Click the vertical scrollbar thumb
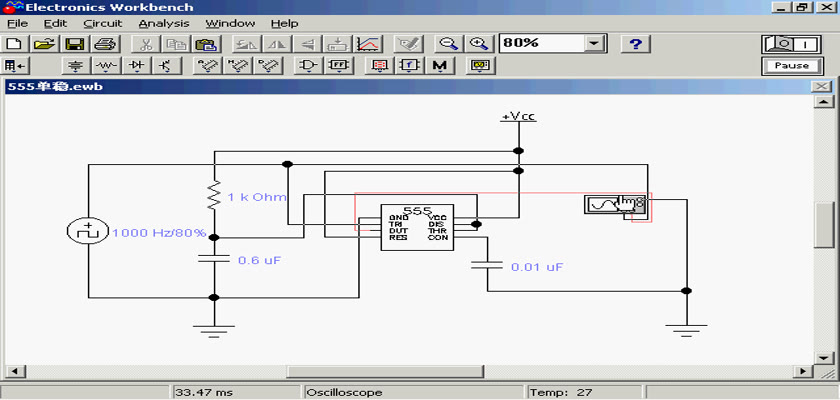Viewport: 840px width, 400px height. pos(823,224)
